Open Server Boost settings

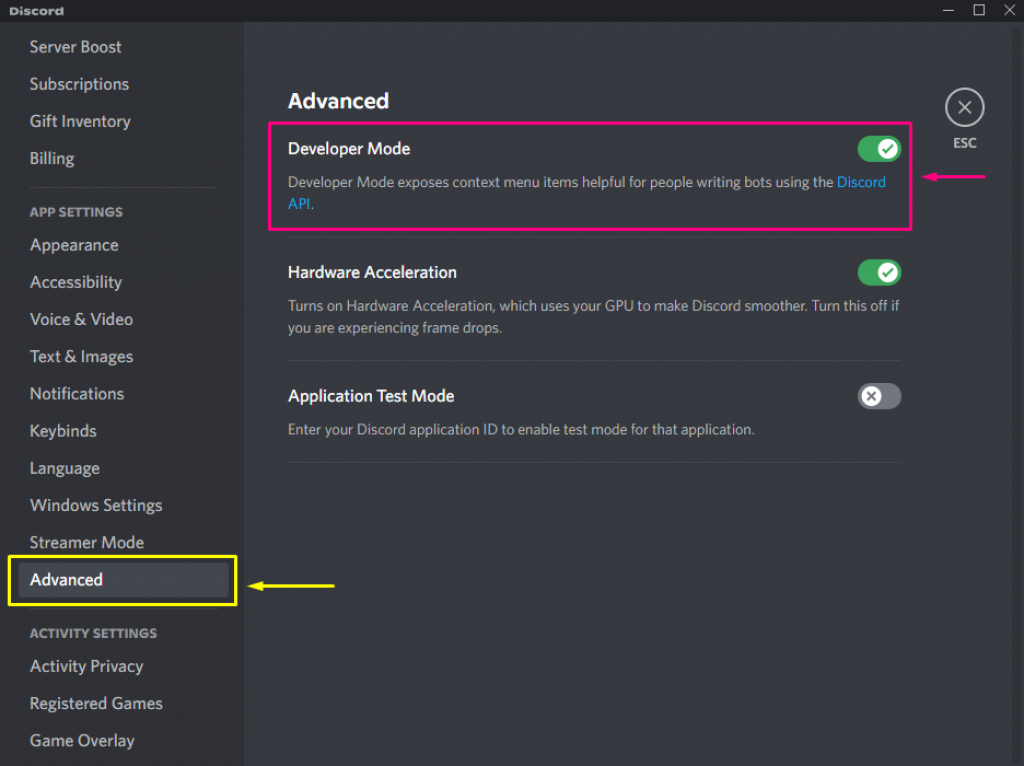click(x=76, y=47)
